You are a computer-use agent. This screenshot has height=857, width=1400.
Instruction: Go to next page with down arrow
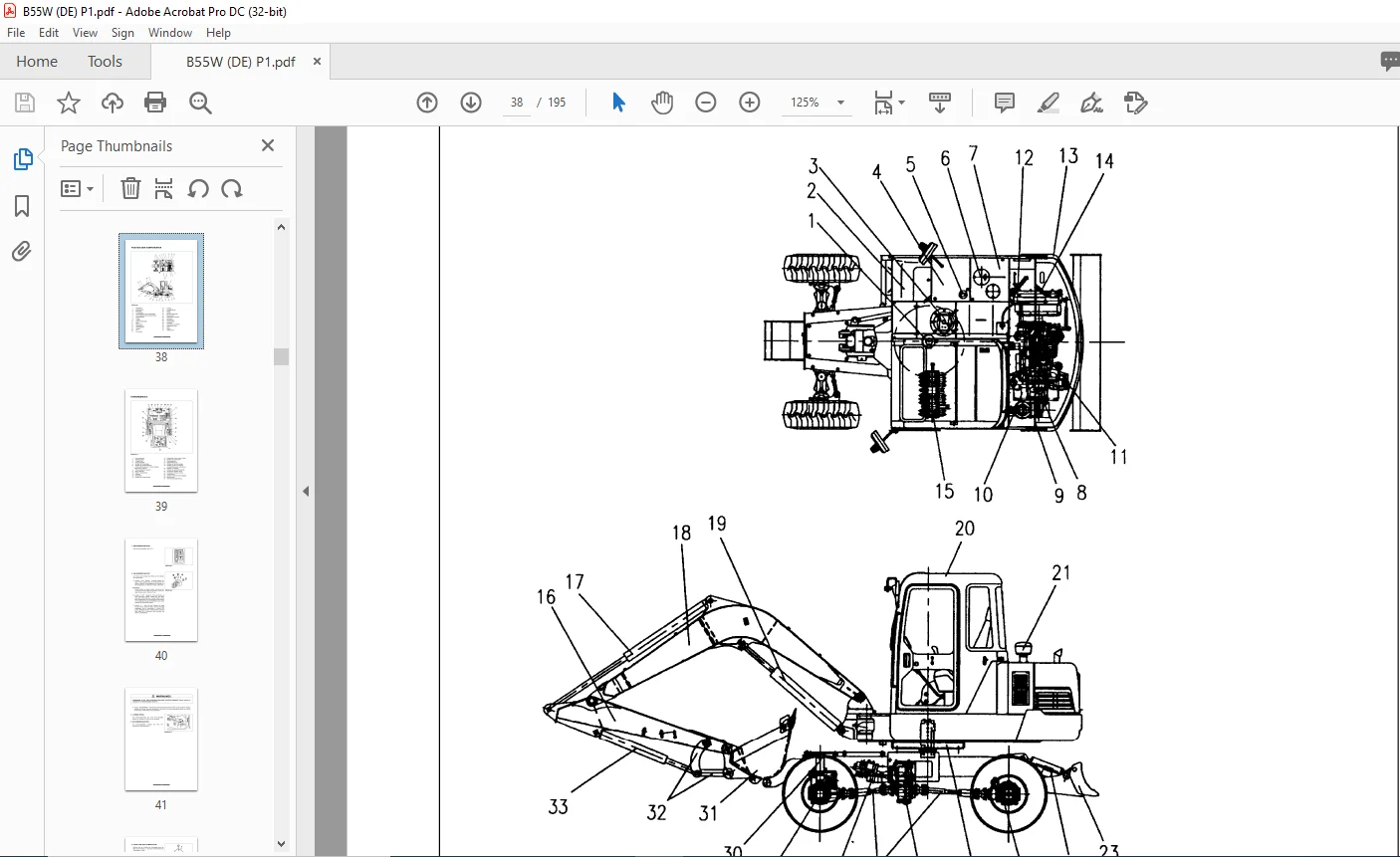pyautogui.click(x=471, y=103)
